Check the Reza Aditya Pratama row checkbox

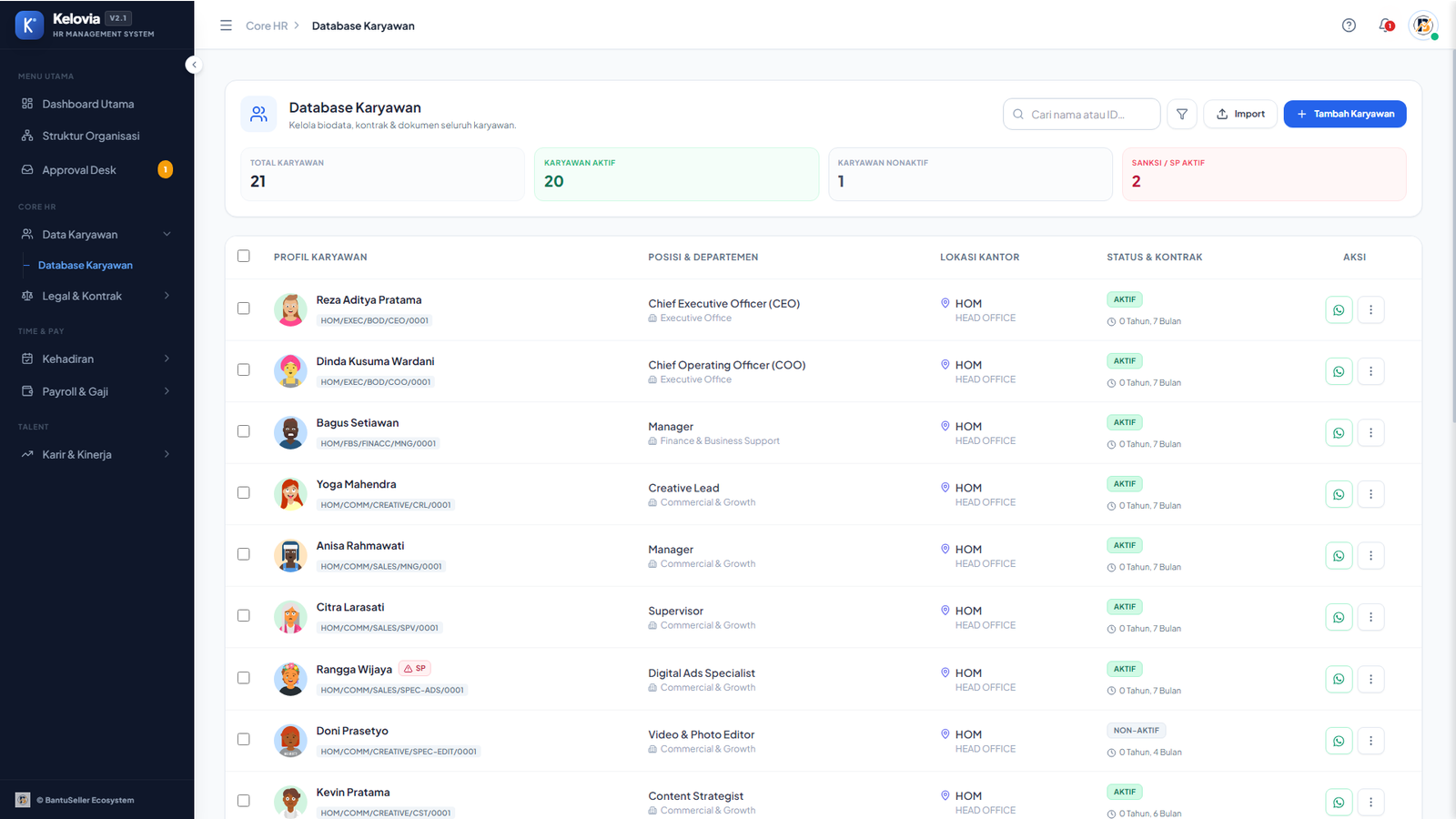point(243,308)
